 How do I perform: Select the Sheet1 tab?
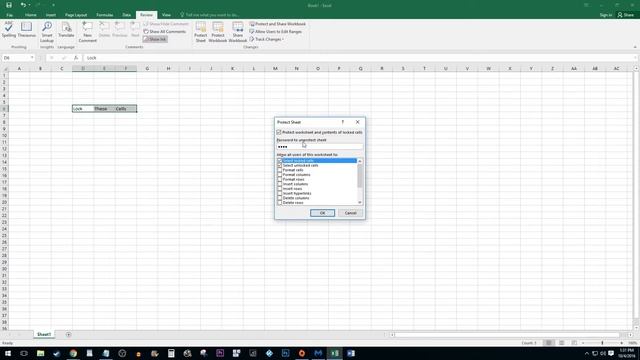click(44, 334)
